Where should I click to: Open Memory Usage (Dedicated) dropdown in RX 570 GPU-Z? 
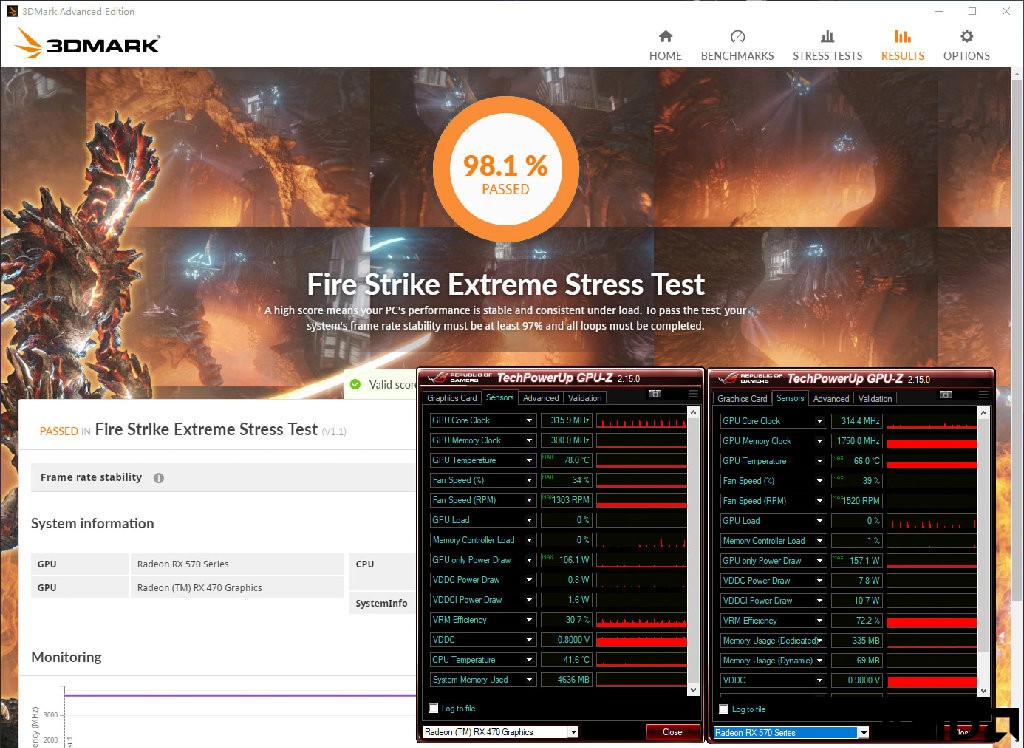point(820,641)
